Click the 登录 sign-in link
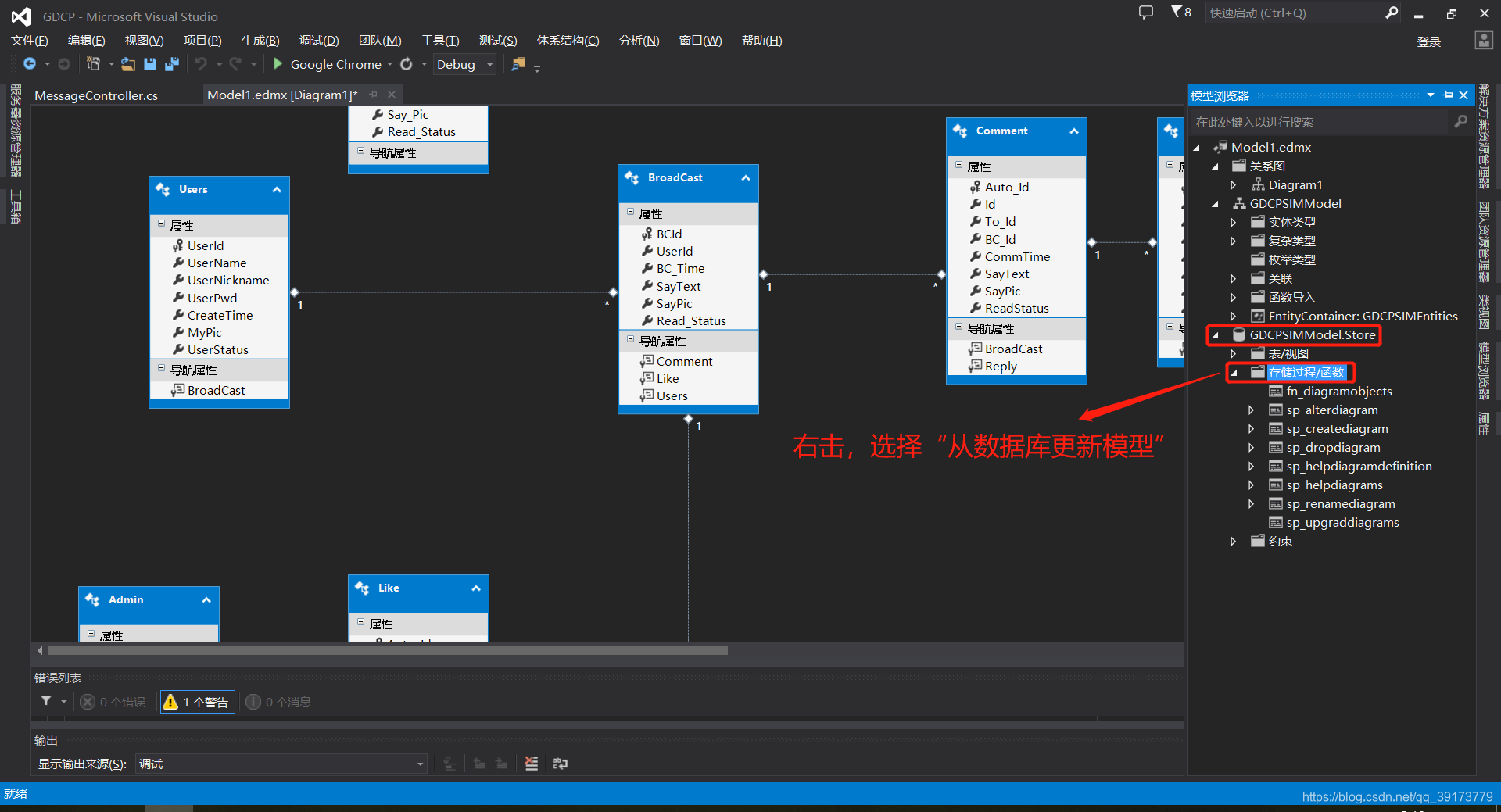 (1429, 41)
